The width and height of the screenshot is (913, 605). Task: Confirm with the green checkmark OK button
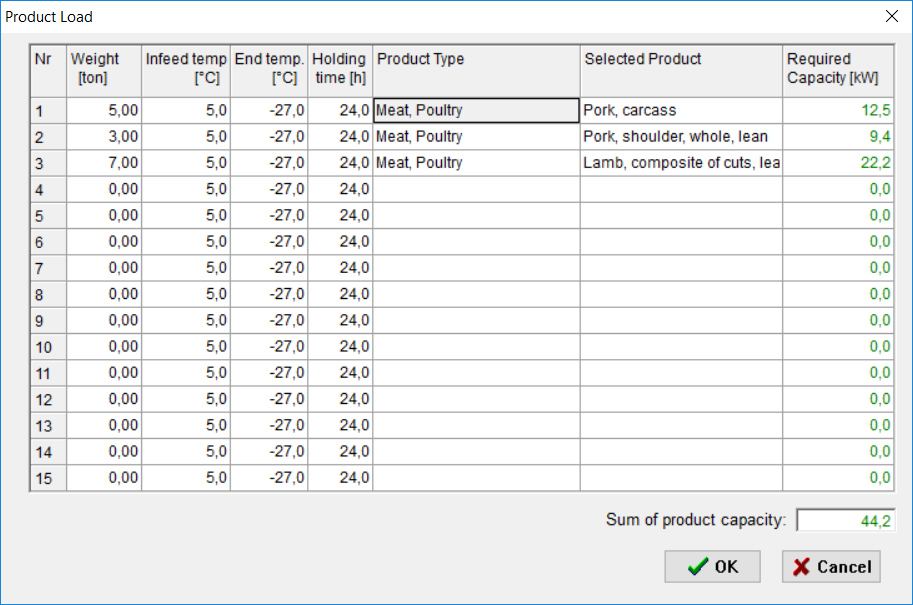[712, 567]
